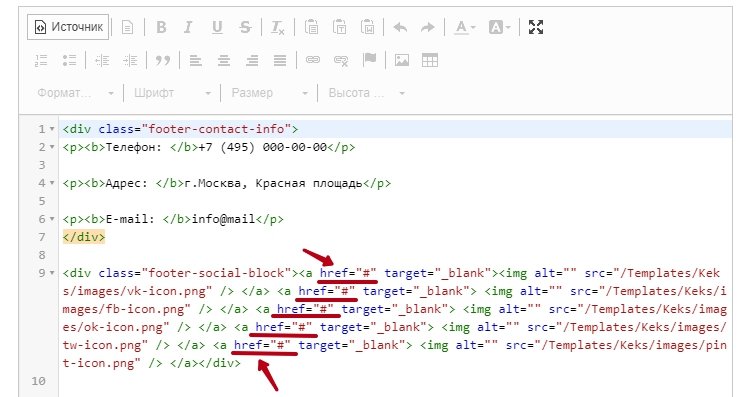Apply Strikethrough formatting

click(x=245, y=27)
